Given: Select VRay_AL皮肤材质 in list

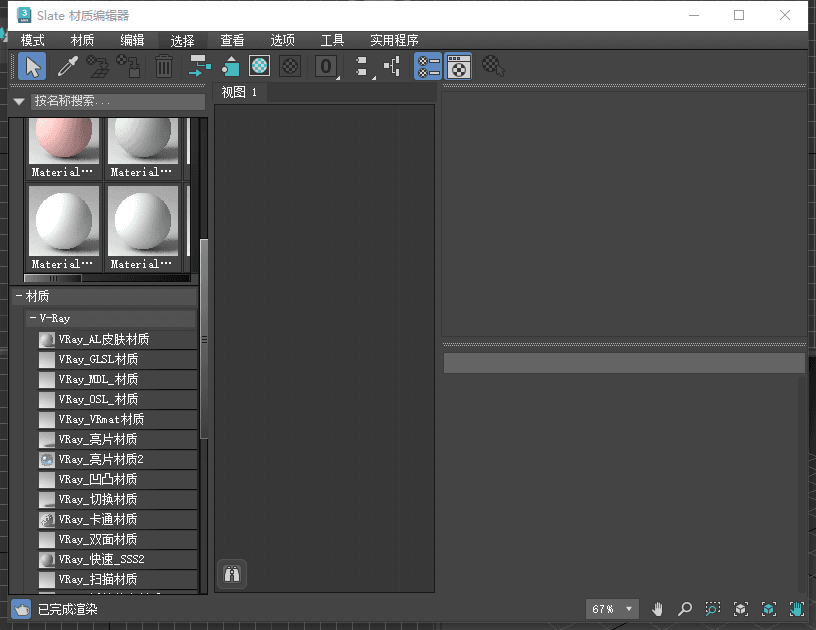Looking at the screenshot, I should pyautogui.click(x=118, y=340).
